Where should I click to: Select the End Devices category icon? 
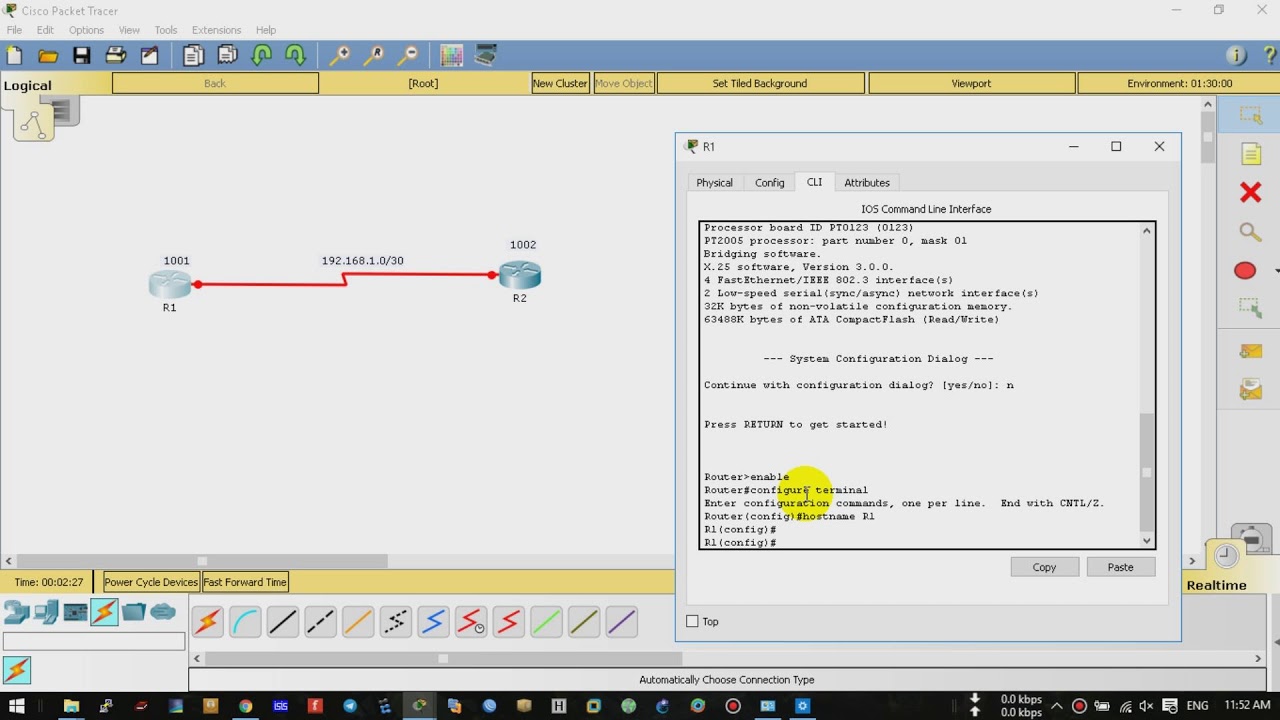[46, 612]
